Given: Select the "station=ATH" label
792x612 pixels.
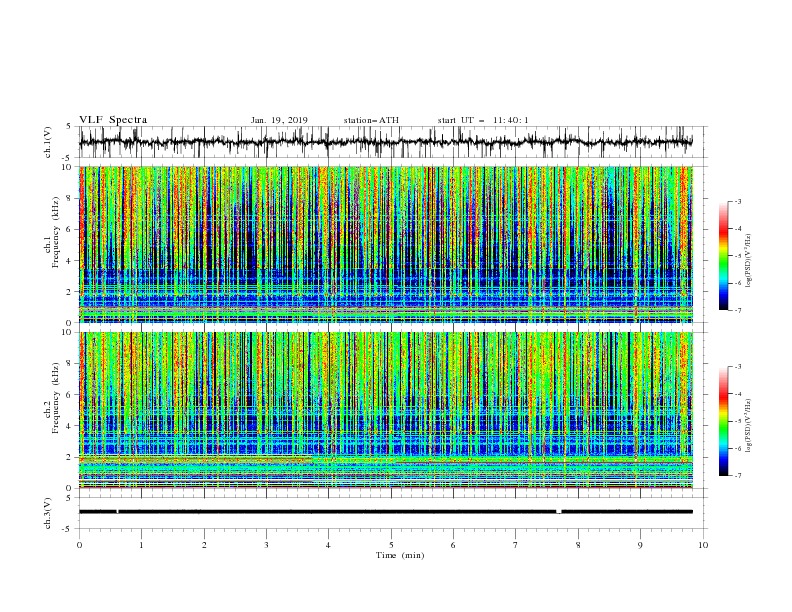Looking at the screenshot, I should coord(371,120).
